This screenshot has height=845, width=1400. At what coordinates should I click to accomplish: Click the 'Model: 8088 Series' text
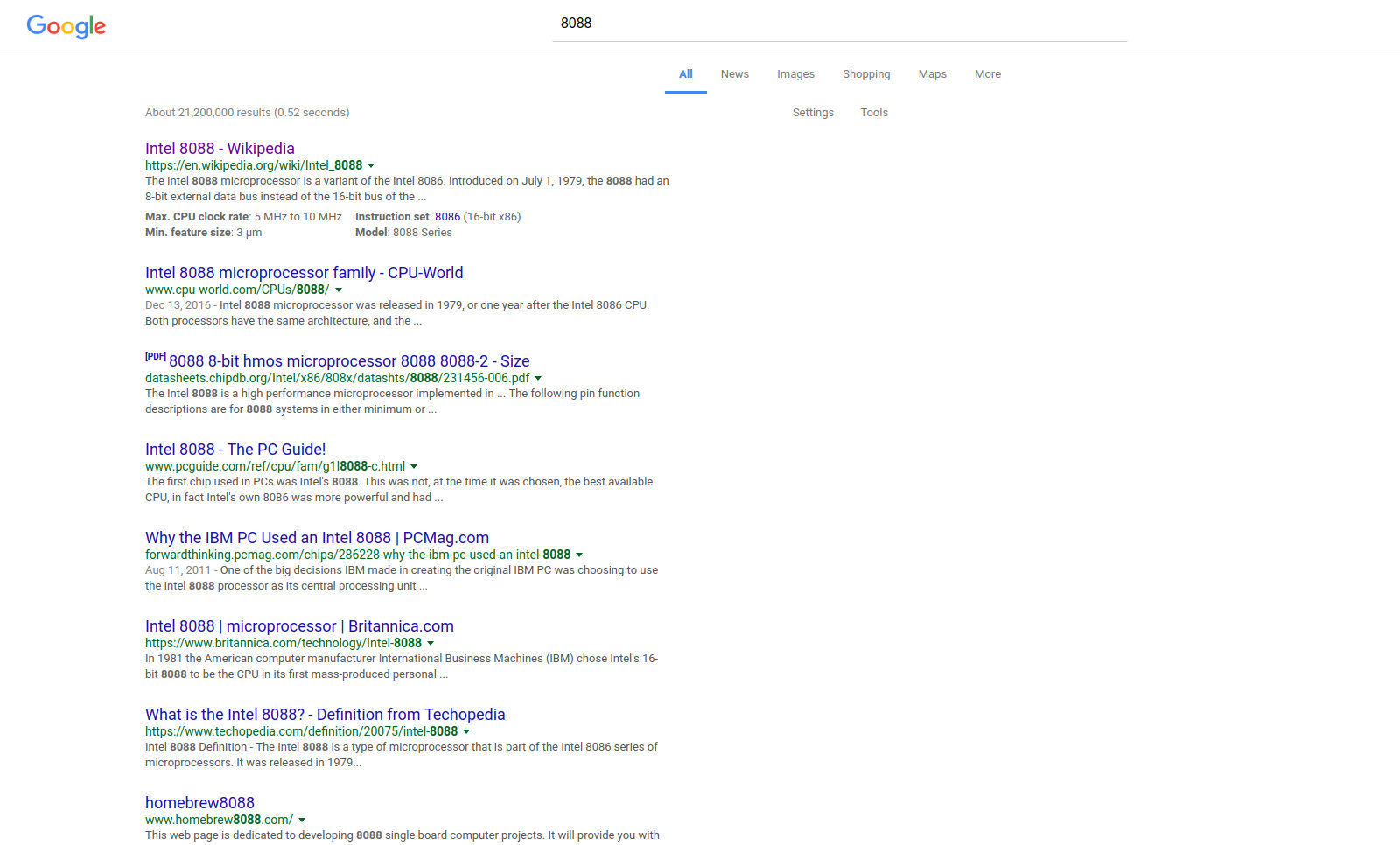[403, 233]
